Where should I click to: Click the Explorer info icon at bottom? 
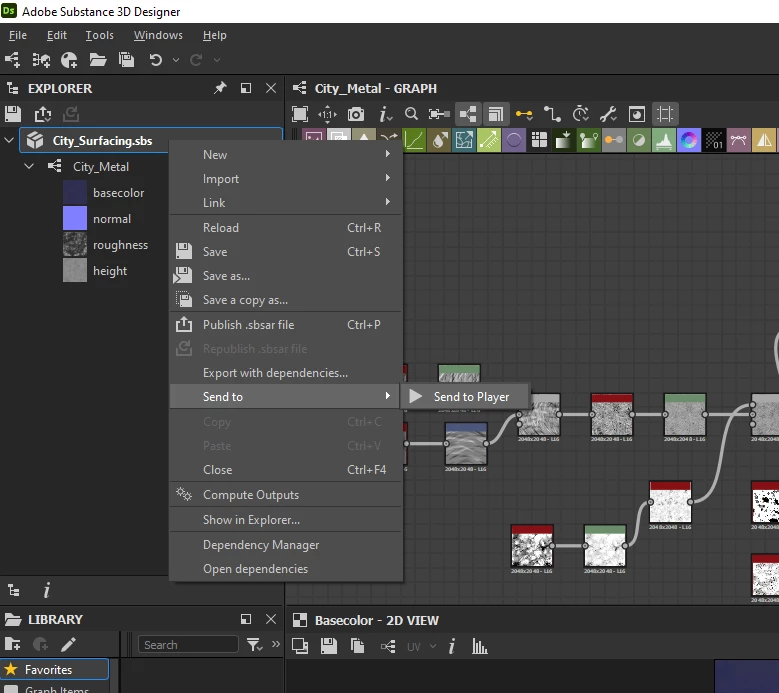pos(46,590)
